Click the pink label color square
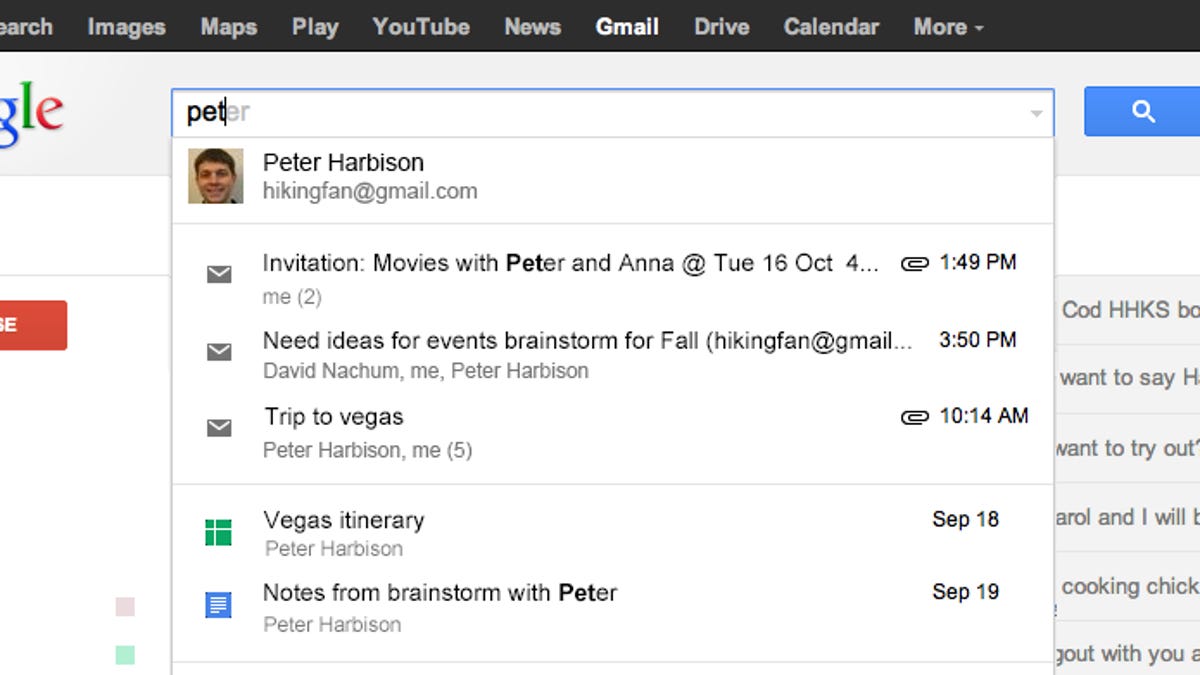This screenshot has height=675, width=1200. click(125, 607)
